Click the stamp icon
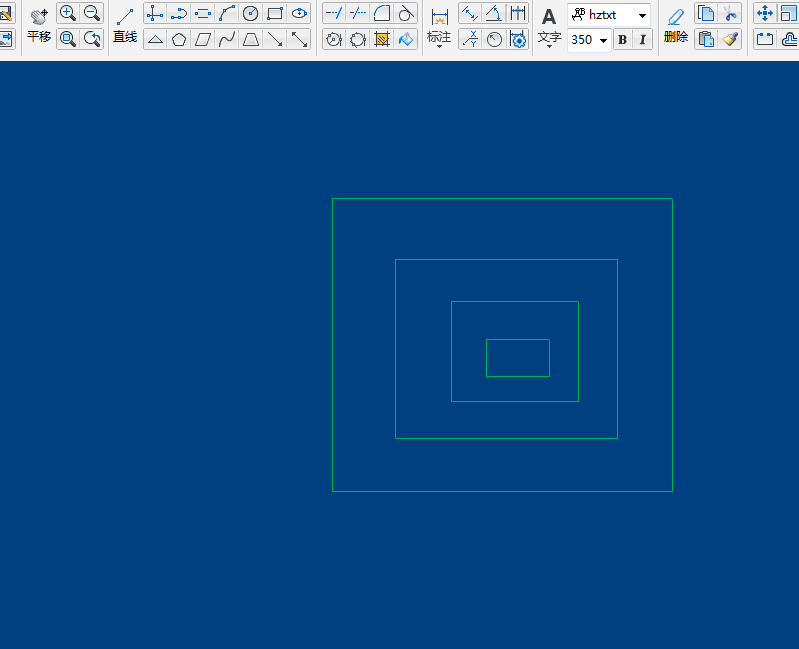The image size is (799, 649). [x=788, y=39]
